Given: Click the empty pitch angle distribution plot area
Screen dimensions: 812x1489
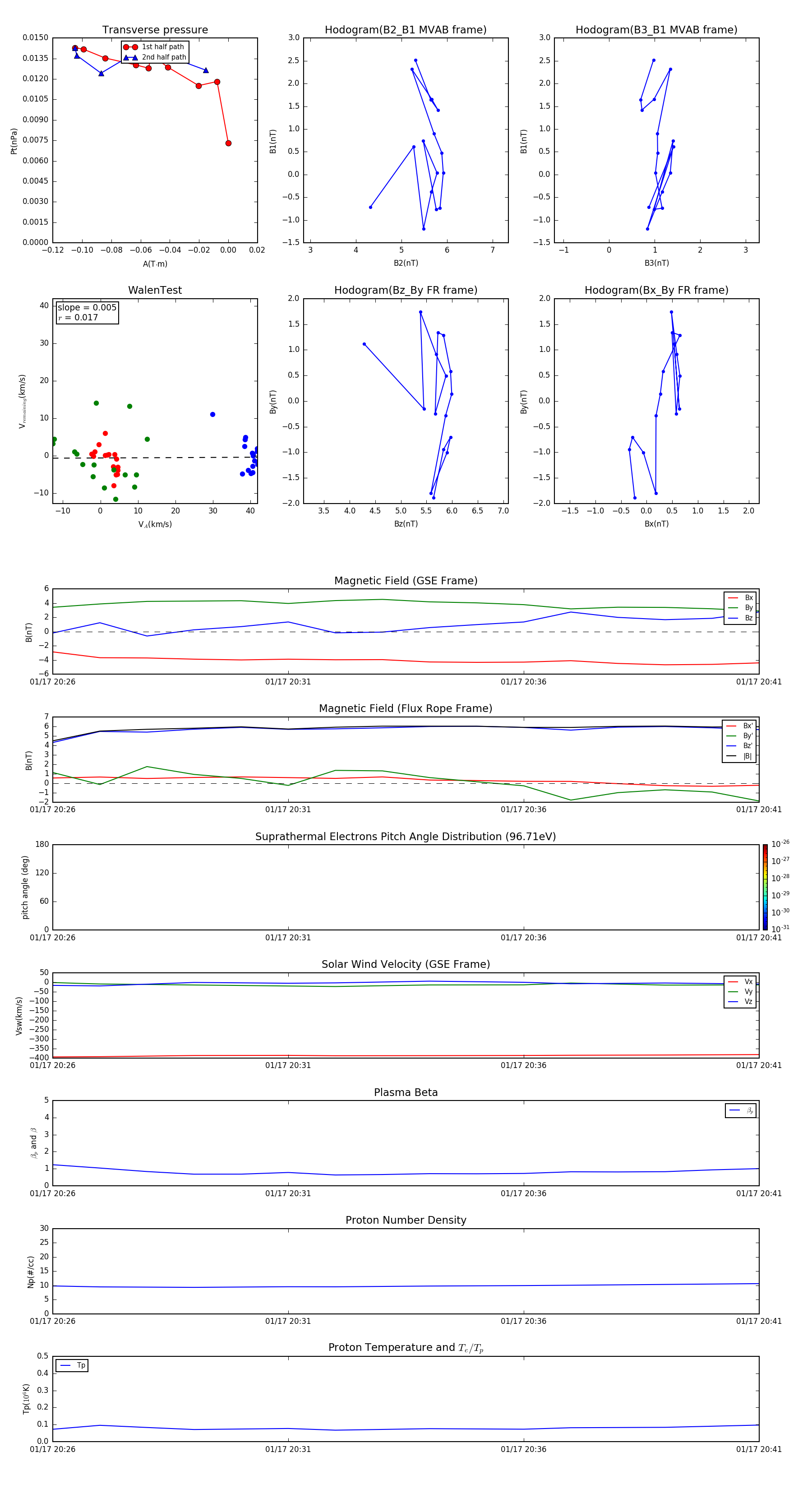Looking at the screenshot, I should click(406, 887).
